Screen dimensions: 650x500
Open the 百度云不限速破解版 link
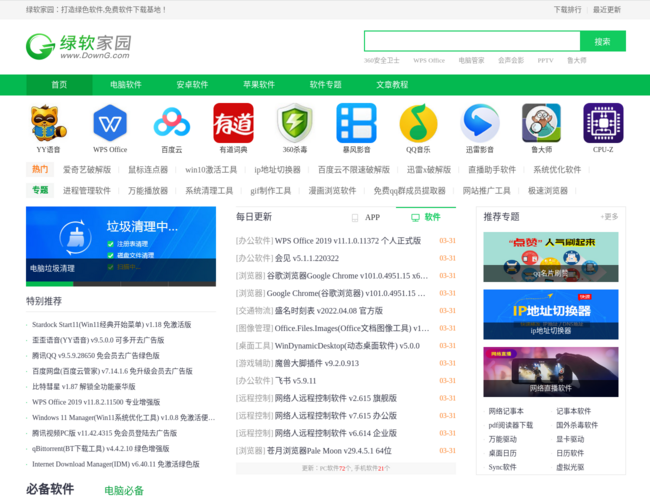[354, 170]
